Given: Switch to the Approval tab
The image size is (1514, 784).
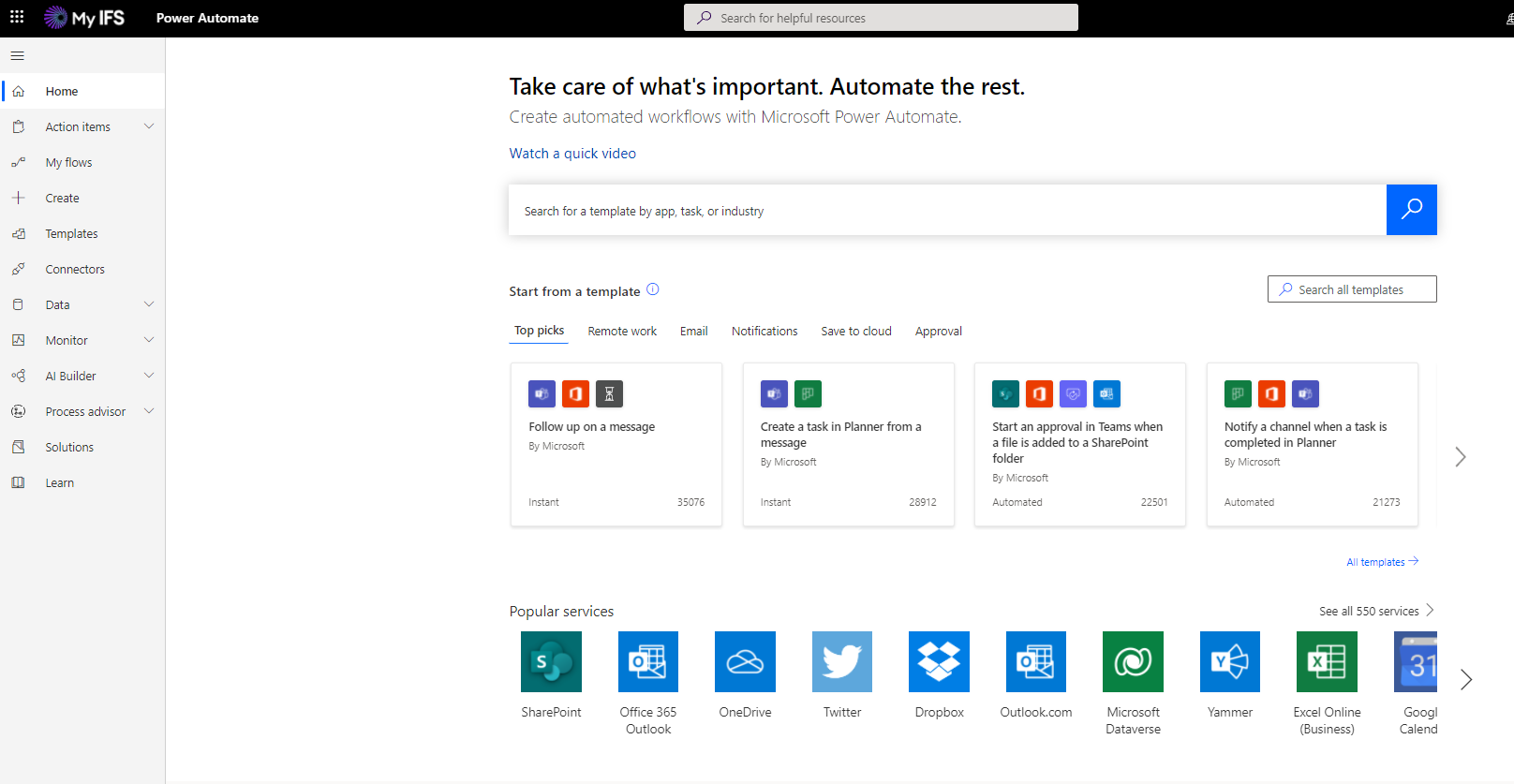Looking at the screenshot, I should (x=938, y=332).
